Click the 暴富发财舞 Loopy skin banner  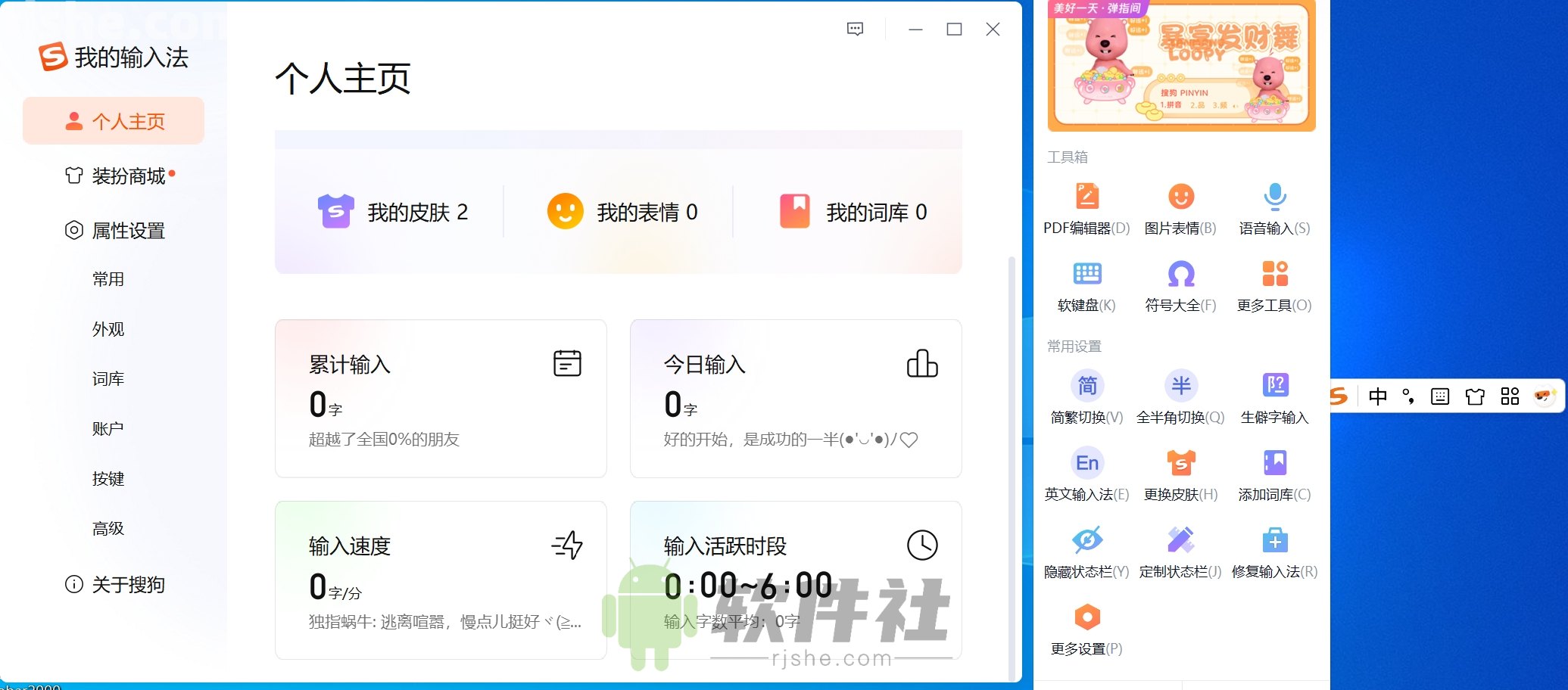pos(1181,65)
